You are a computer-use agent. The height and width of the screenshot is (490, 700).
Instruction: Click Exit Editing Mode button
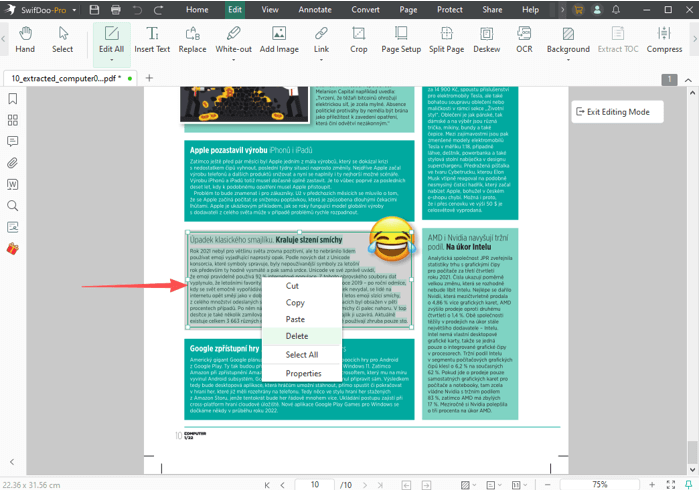point(617,112)
